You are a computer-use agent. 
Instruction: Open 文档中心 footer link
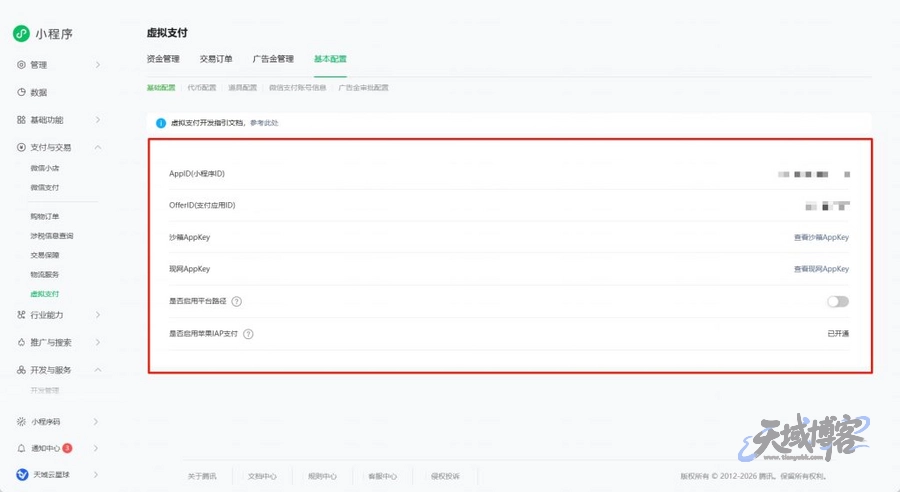[x=262, y=476]
